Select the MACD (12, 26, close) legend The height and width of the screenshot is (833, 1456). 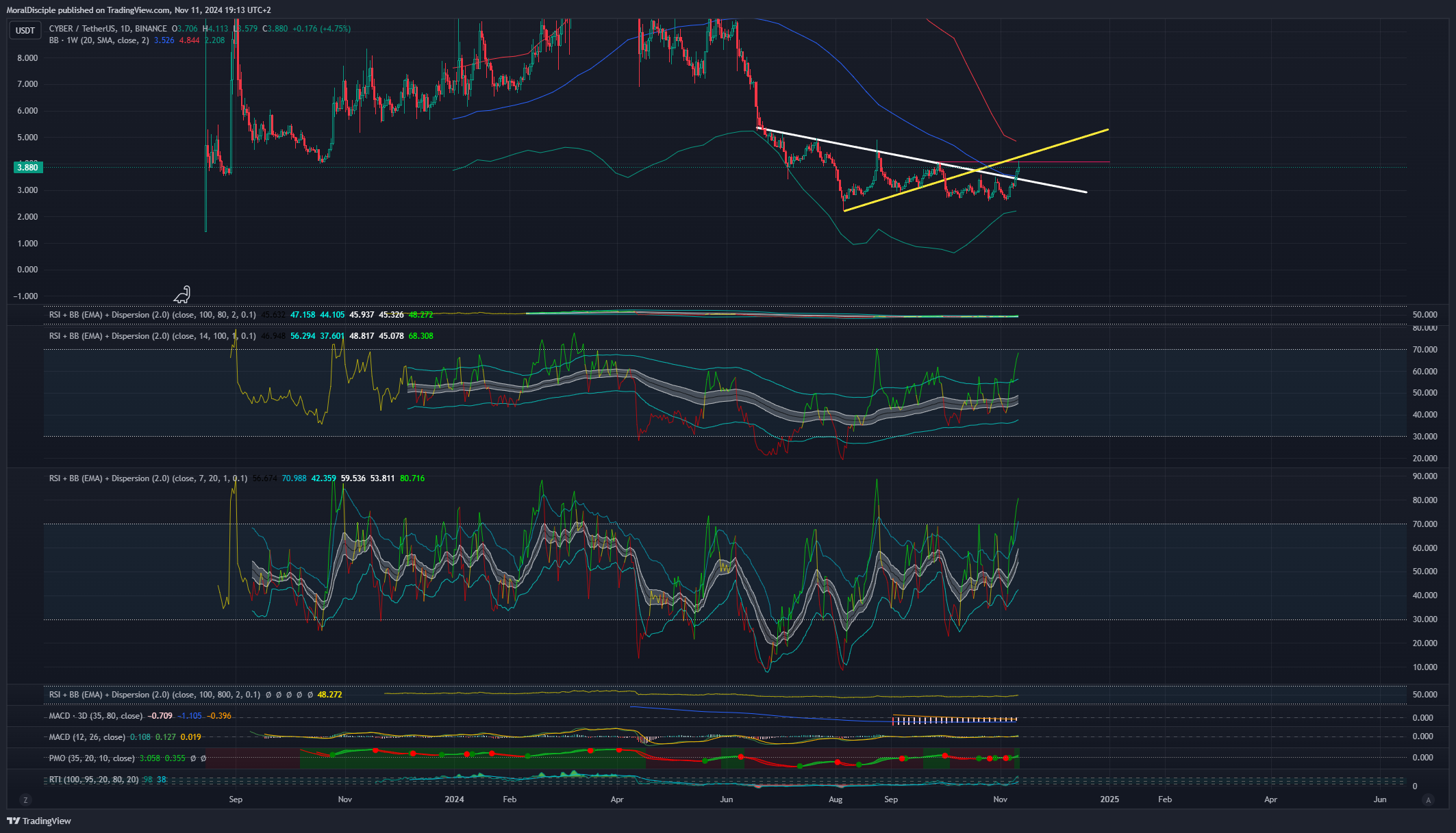[87, 737]
